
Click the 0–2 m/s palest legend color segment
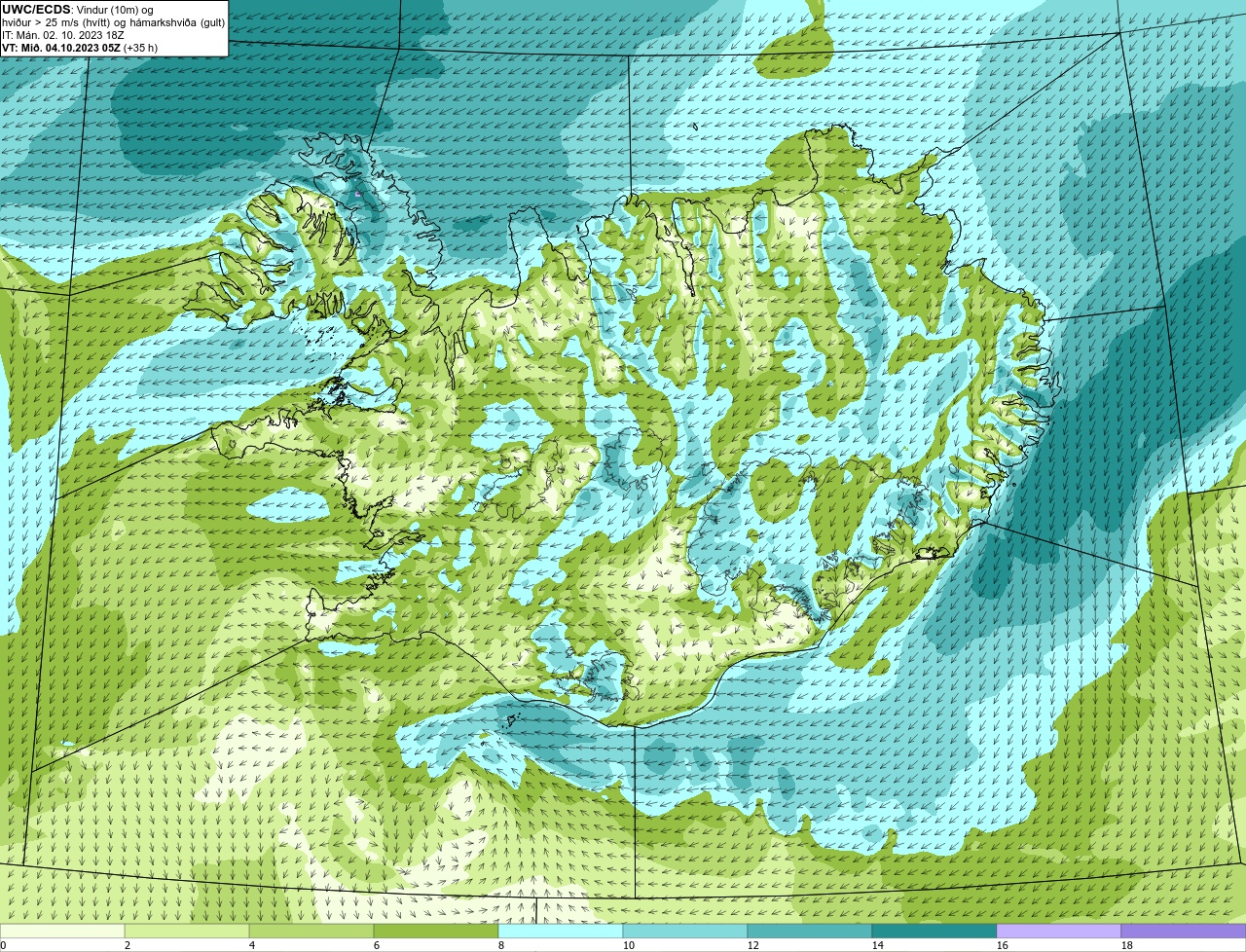pyautogui.click(x=62, y=932)
